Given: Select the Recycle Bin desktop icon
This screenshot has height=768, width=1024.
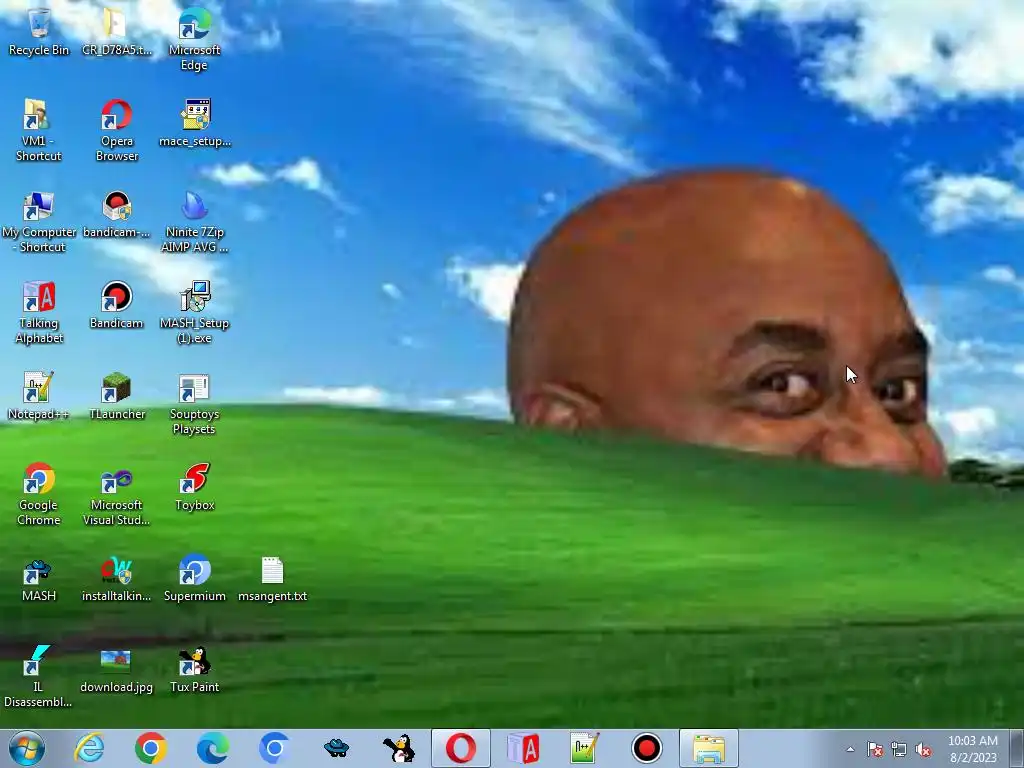Looking at the screenshot, I should click(39, 31).
